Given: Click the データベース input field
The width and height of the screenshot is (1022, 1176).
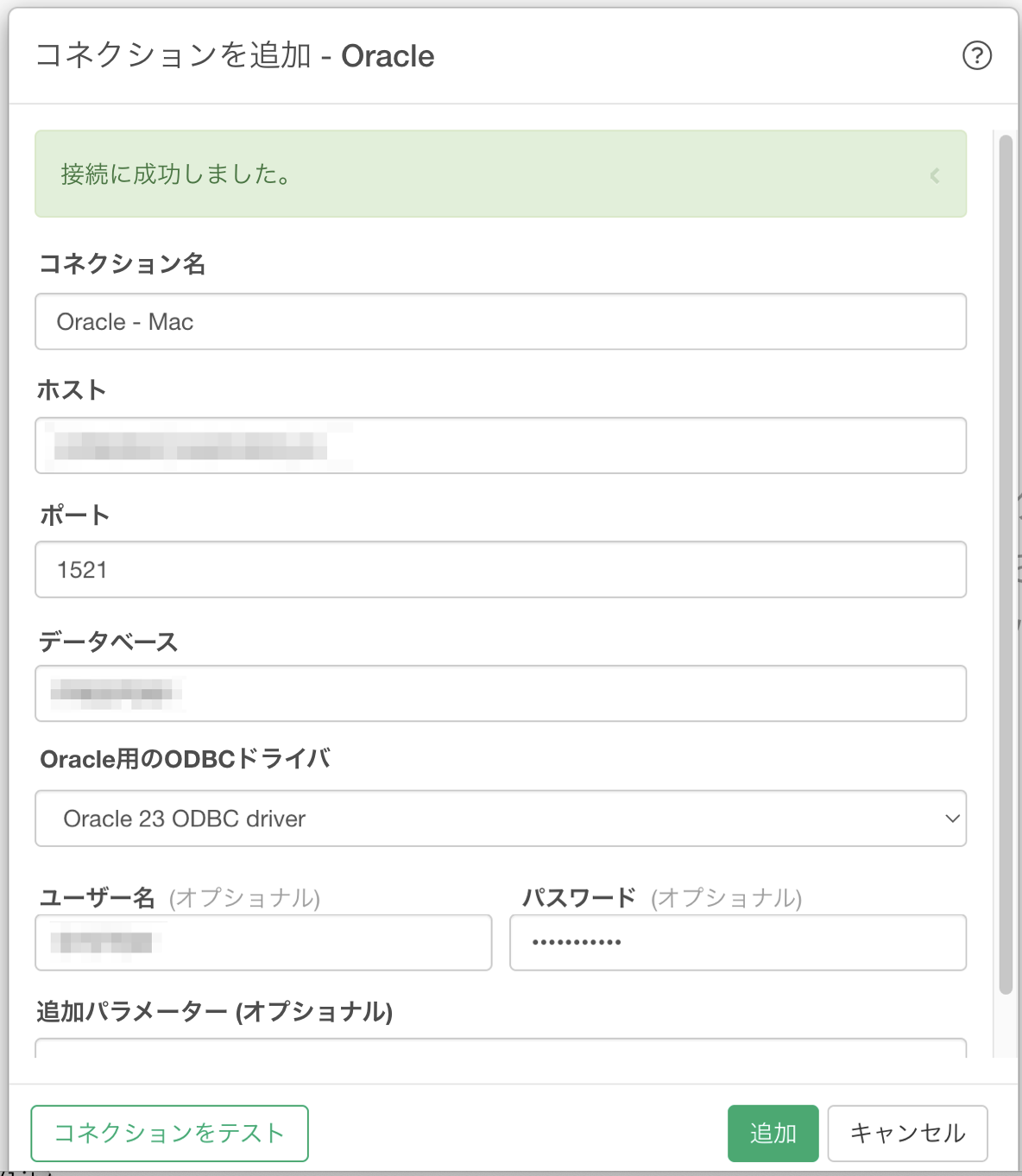Looking at the screenshot, I should pos(501,693).
